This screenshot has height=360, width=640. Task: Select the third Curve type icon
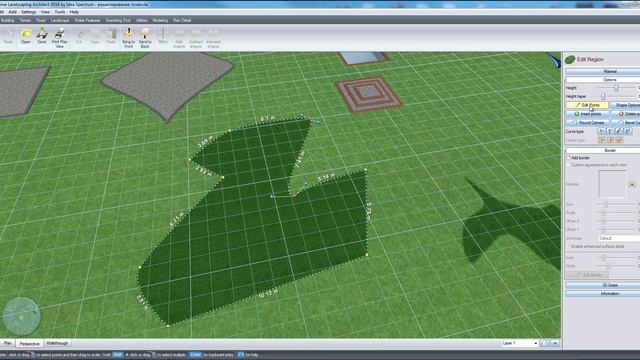tap(619, 131)
